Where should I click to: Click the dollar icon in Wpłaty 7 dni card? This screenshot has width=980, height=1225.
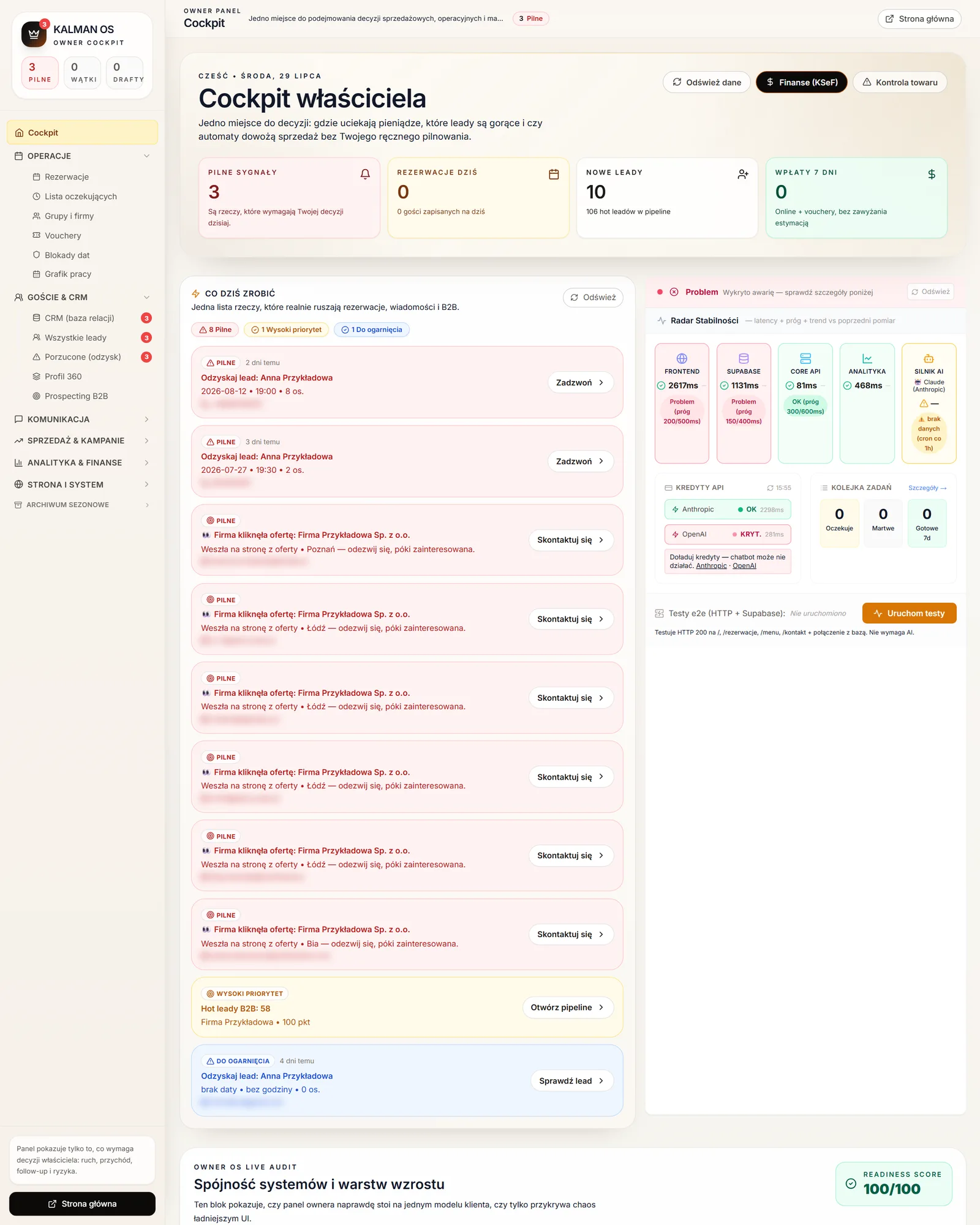[932, 174]
